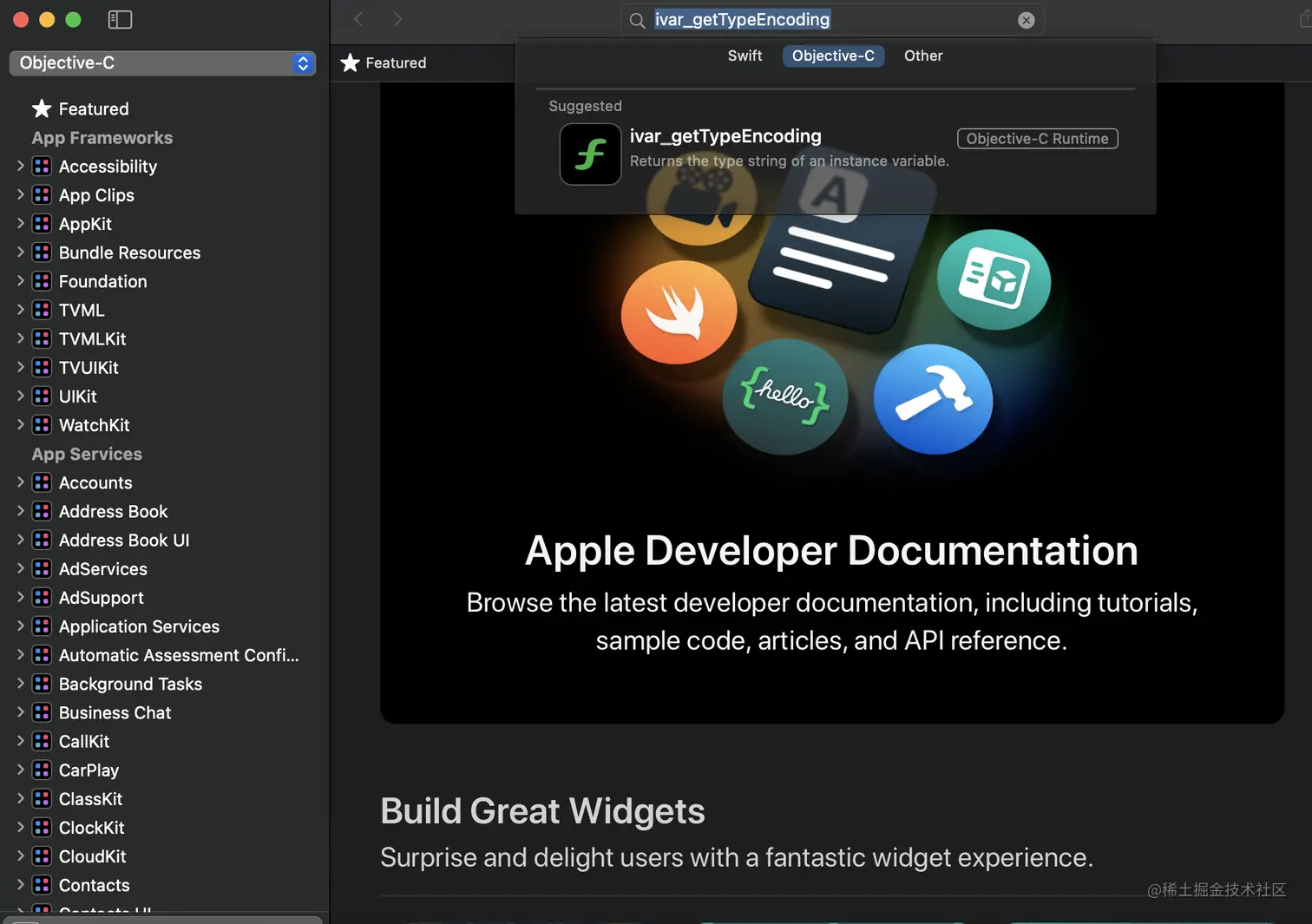Select Featured in the sidebar
1312x924 pixels.
94,108
